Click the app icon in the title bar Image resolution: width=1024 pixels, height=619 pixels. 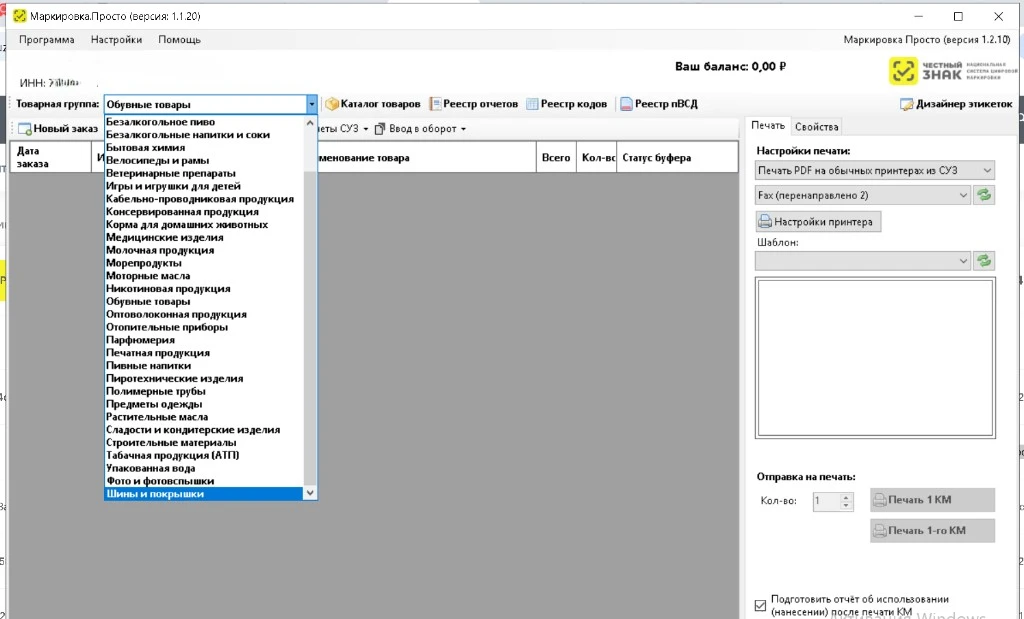tap(20, 16)
